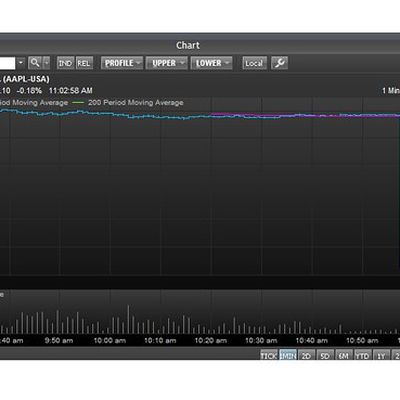Click the tallest volume bar near 10:00 am
The image size is (400, 400).
coord(128,319)
